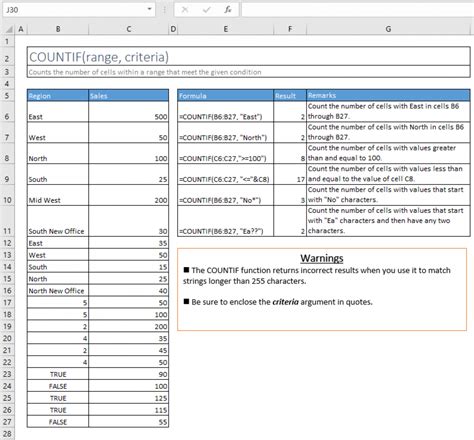Viewport: 474px width, 440px height.
Task: Click the result cell showing 8
Action: tap(290, 154)
